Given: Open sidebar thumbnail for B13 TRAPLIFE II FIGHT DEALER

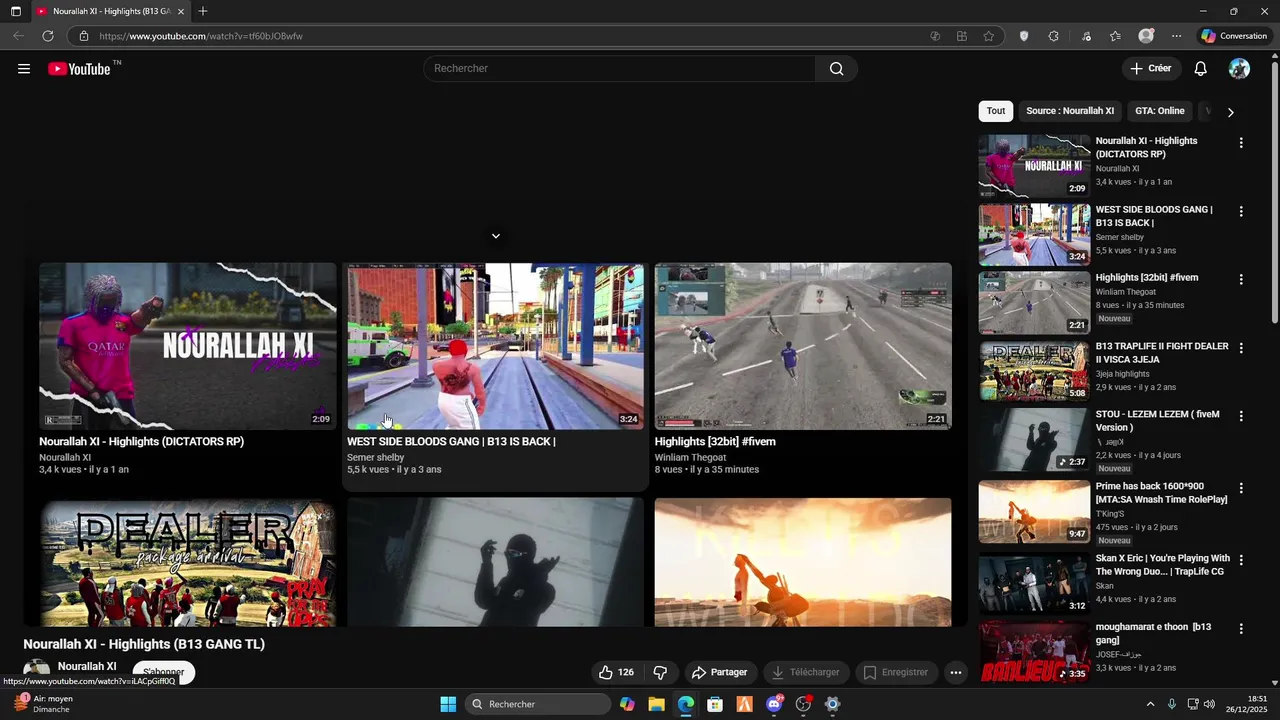Looking at the screenshot, I should click(x=1034, y=371).
